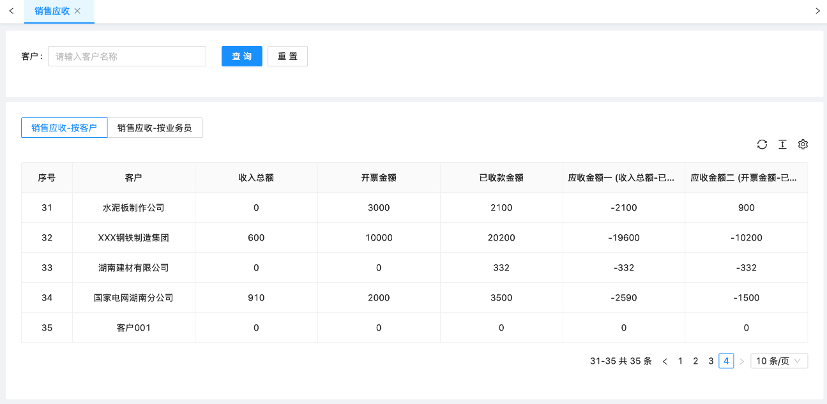Click the next page arrow
The width and height of the screenshot is (827, 404).
tap(742, 361)
